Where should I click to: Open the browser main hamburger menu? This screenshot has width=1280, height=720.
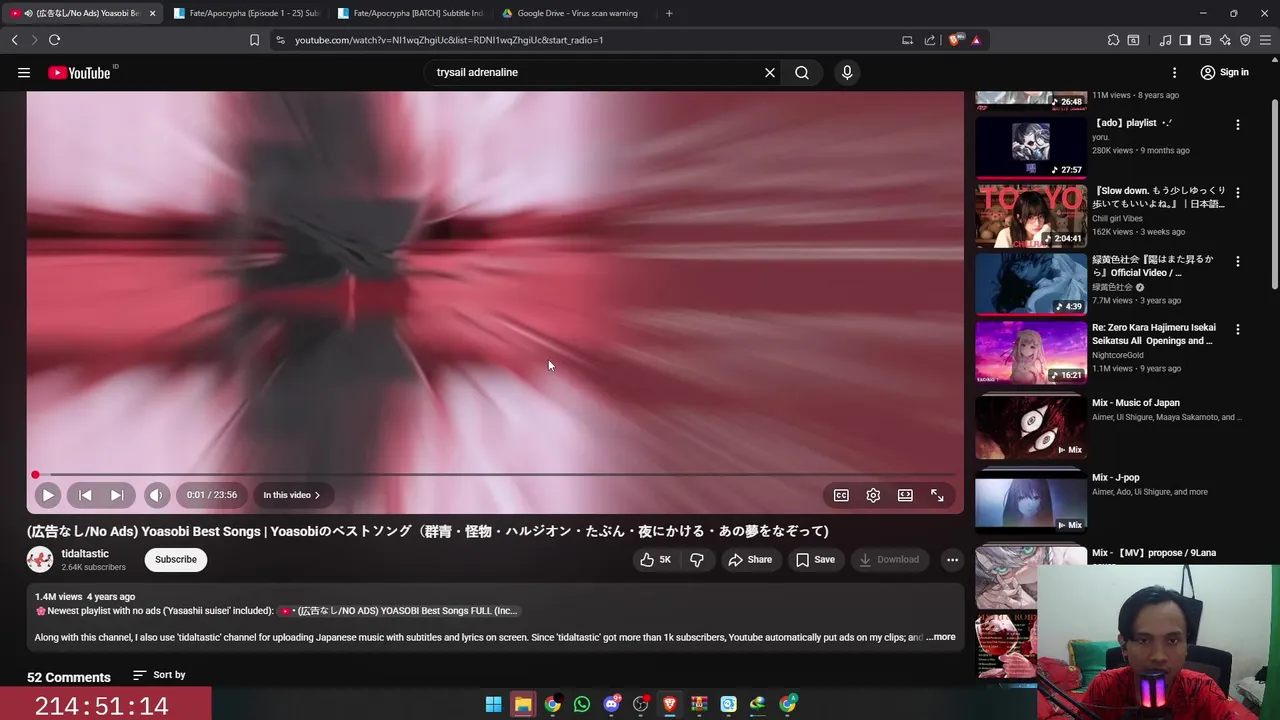1266,40
